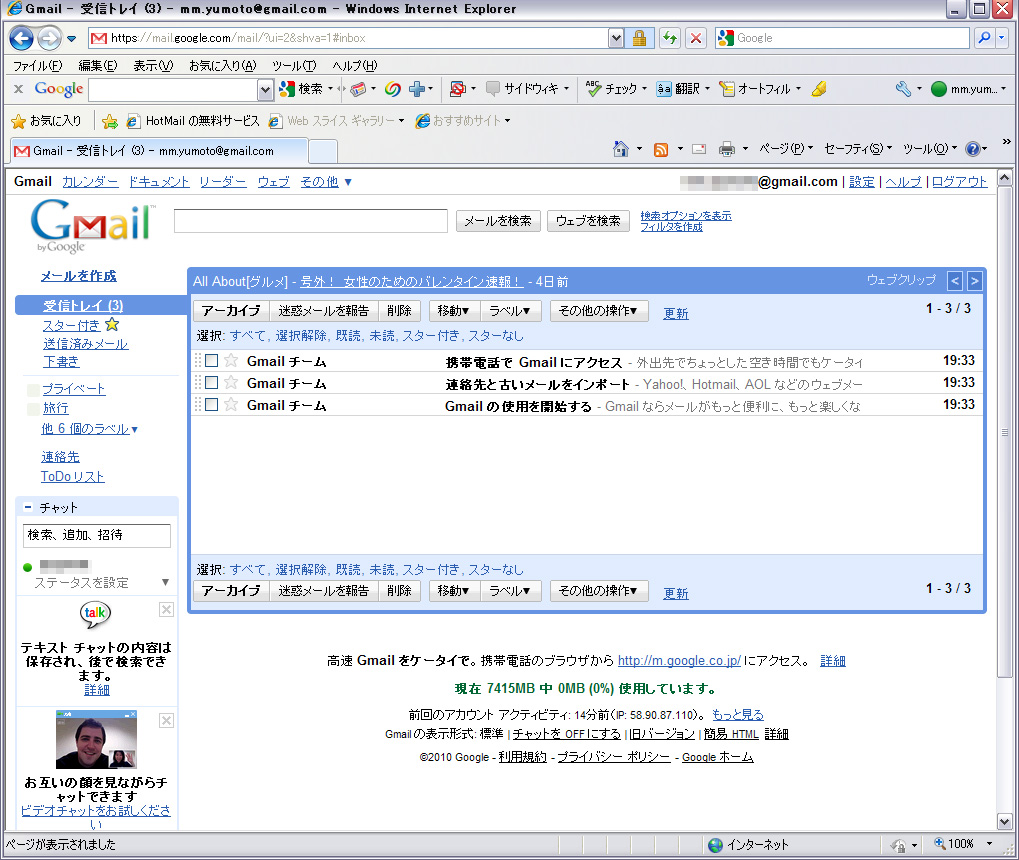Click the add-to-favorites-bar star icon

pyautogui.click(x=110, y=121)
